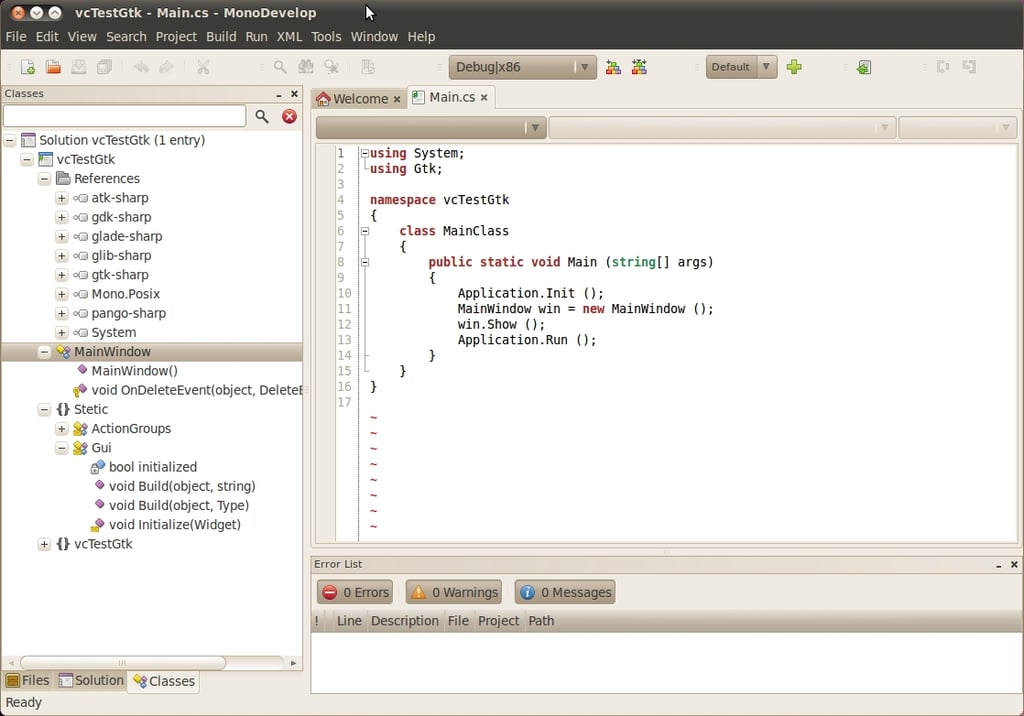
Task: Open the Build menu
Action: [221, 37]
